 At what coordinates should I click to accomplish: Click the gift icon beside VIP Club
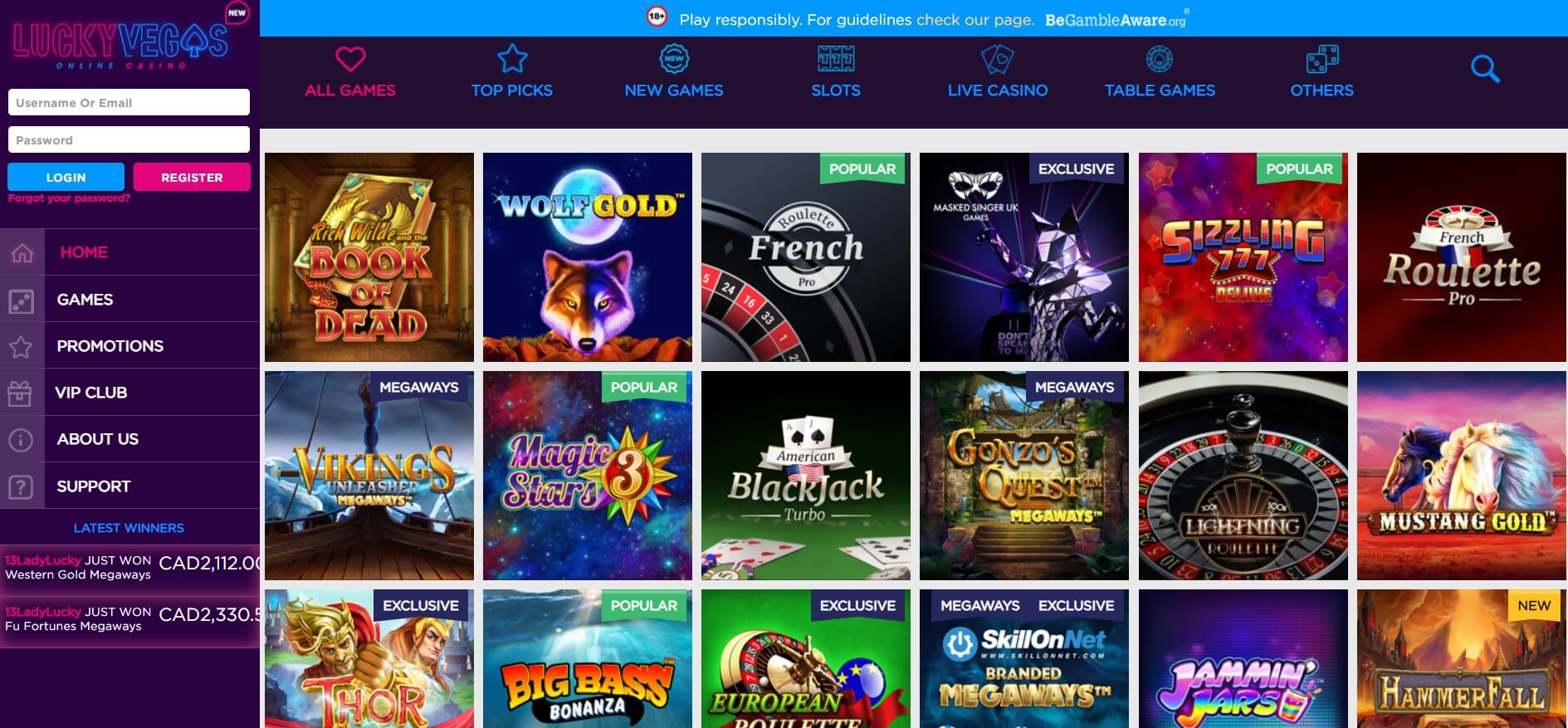pyautogui.click(x=20, y=393)
